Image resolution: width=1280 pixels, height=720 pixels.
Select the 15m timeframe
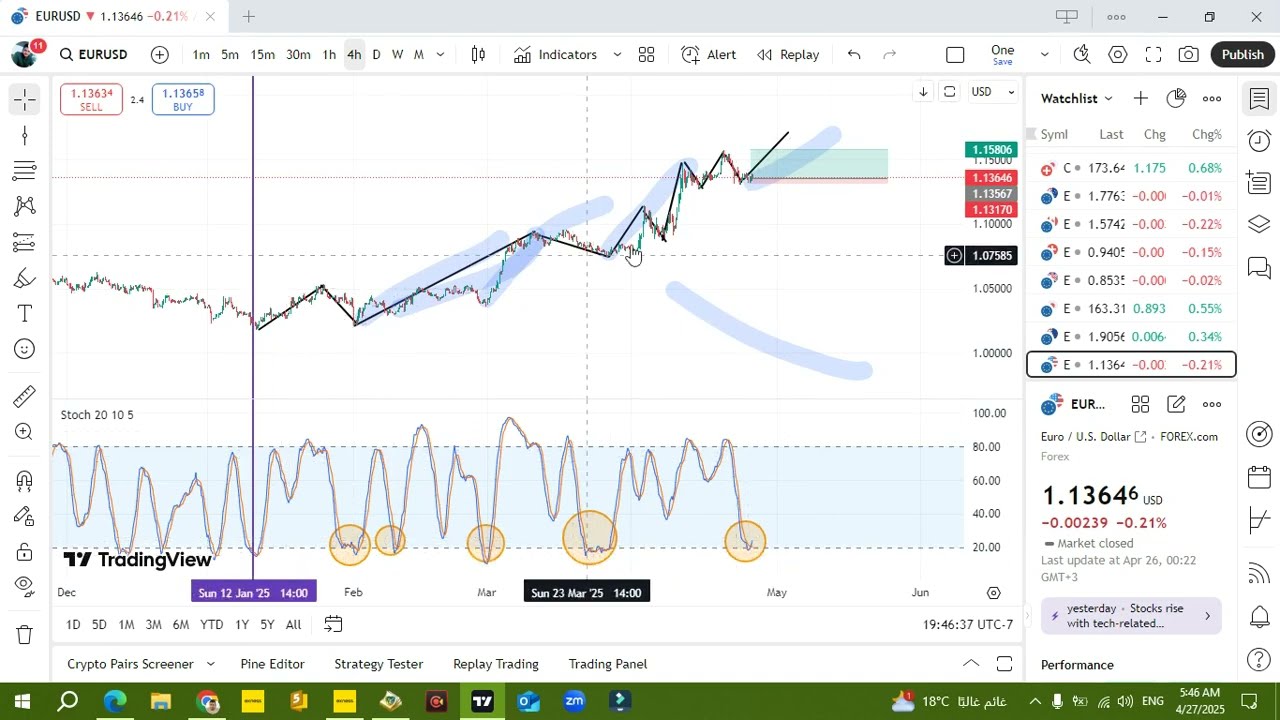click(x=263, y=55)
